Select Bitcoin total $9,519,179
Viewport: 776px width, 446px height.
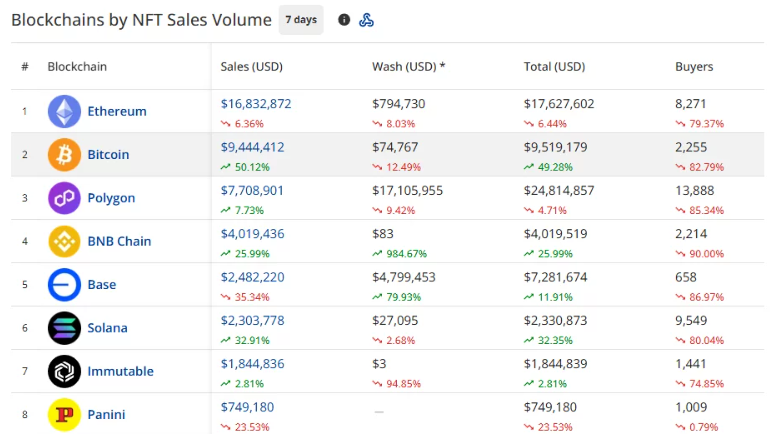point(555,147)
